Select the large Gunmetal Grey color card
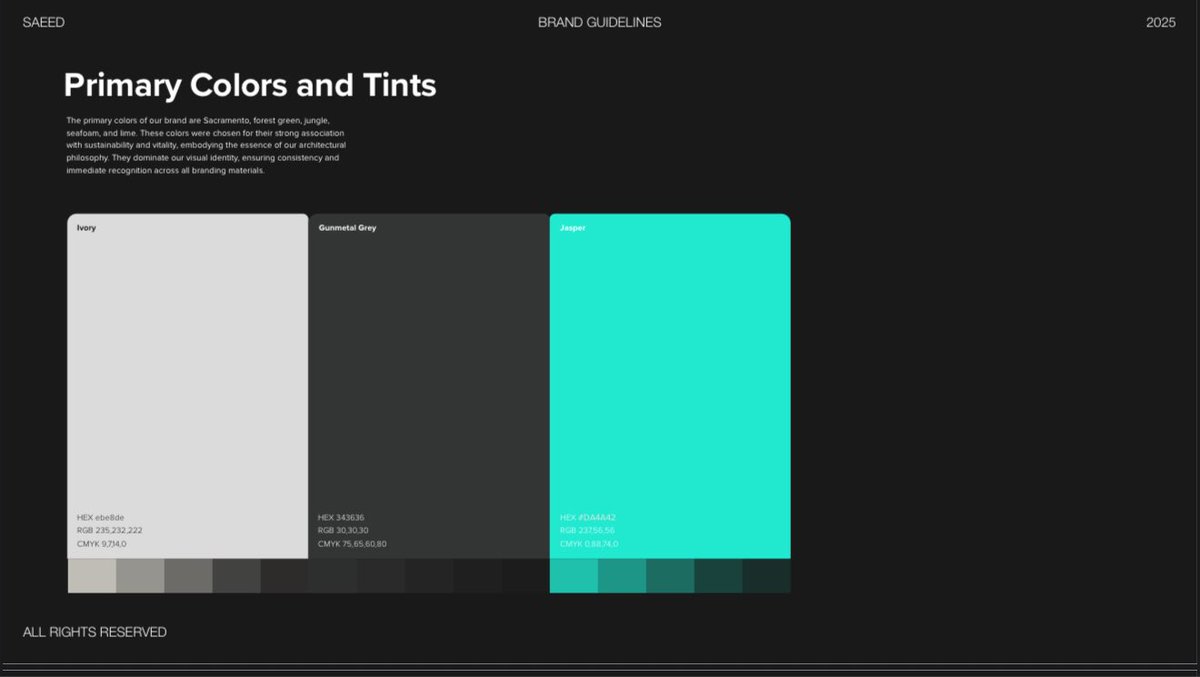This screenshot has width=1200, height=677. 429,386
